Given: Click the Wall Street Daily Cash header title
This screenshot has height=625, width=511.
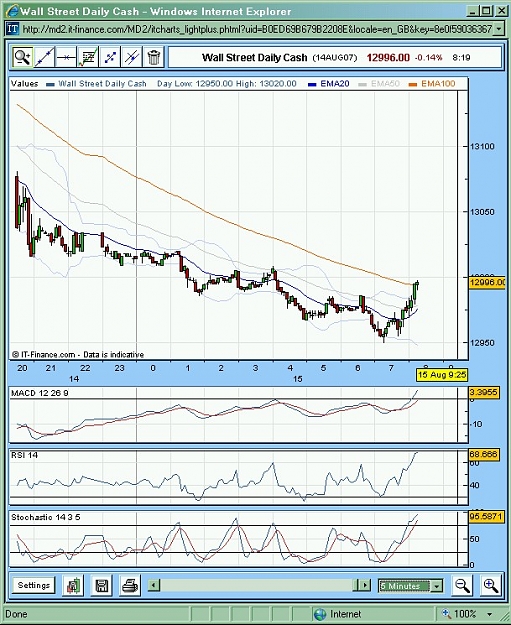Looking at the screenshot, I should coord(254,58).
